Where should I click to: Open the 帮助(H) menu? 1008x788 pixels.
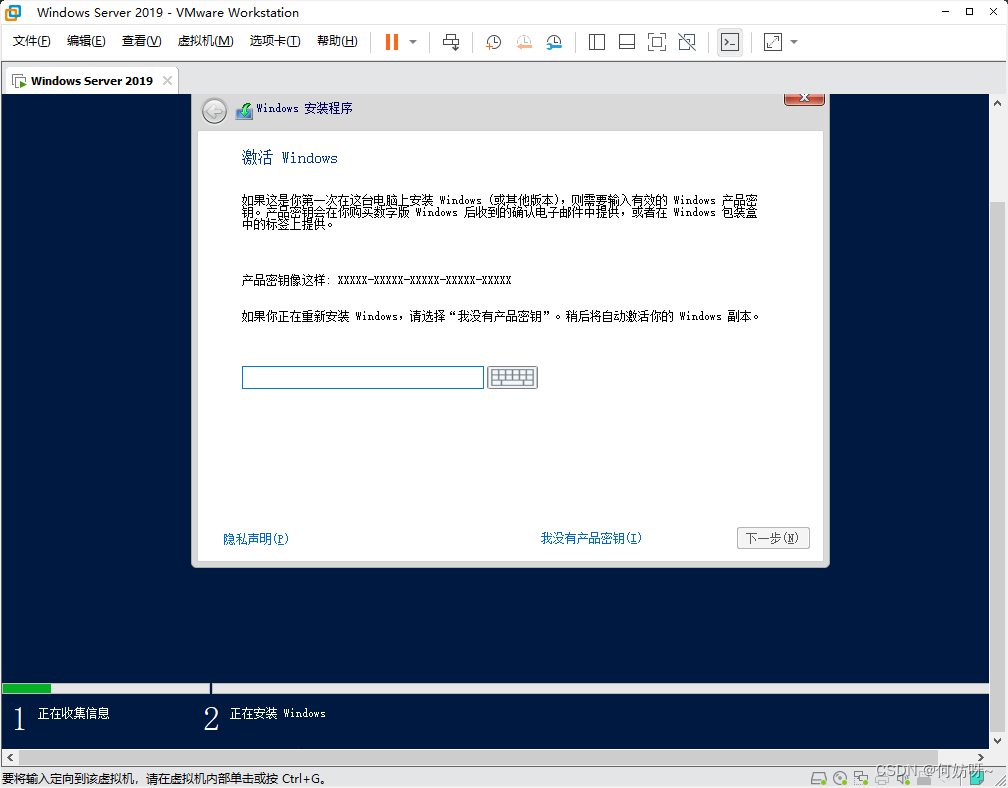(337, 41)
